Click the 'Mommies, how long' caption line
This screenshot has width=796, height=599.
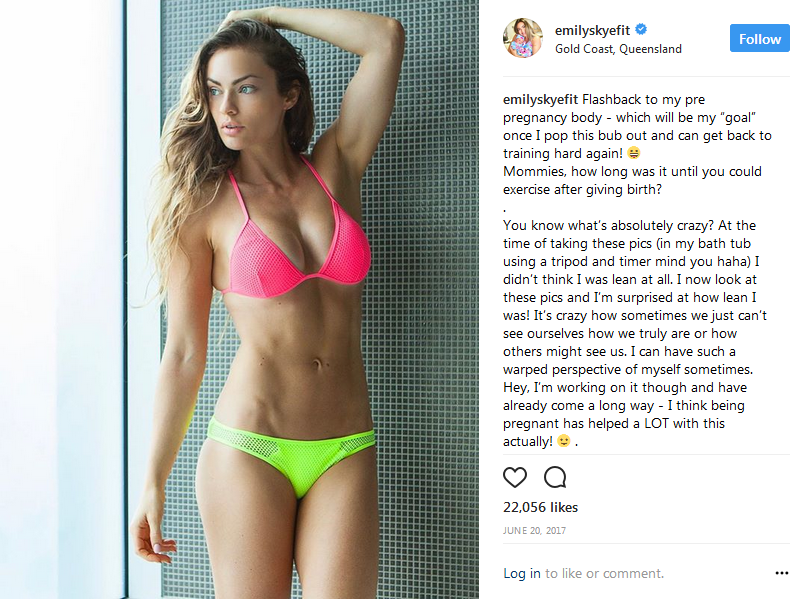pos(632,172)
